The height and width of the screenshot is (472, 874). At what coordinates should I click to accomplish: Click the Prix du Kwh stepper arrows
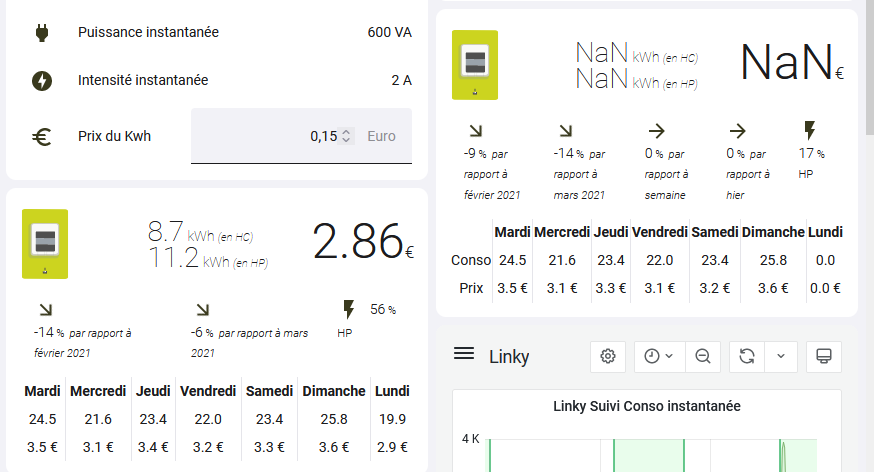[346, 137]
